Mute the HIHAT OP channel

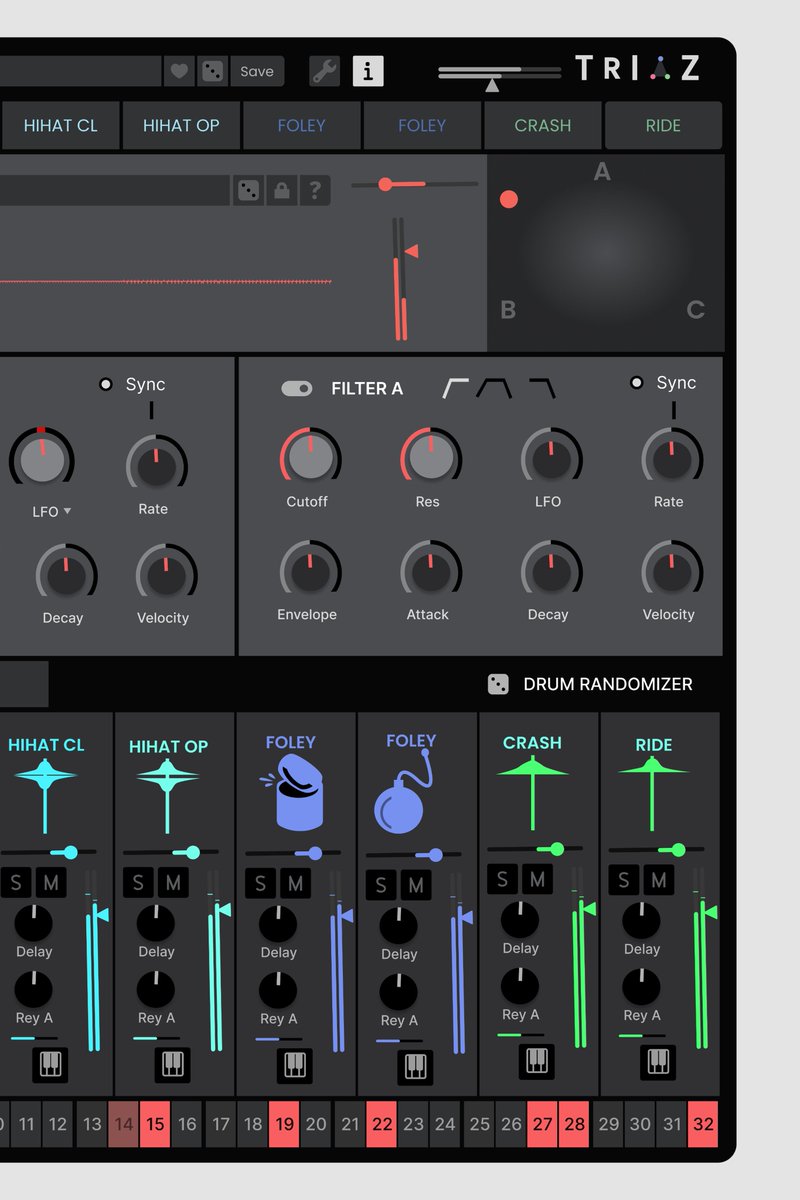click(173, 883)
